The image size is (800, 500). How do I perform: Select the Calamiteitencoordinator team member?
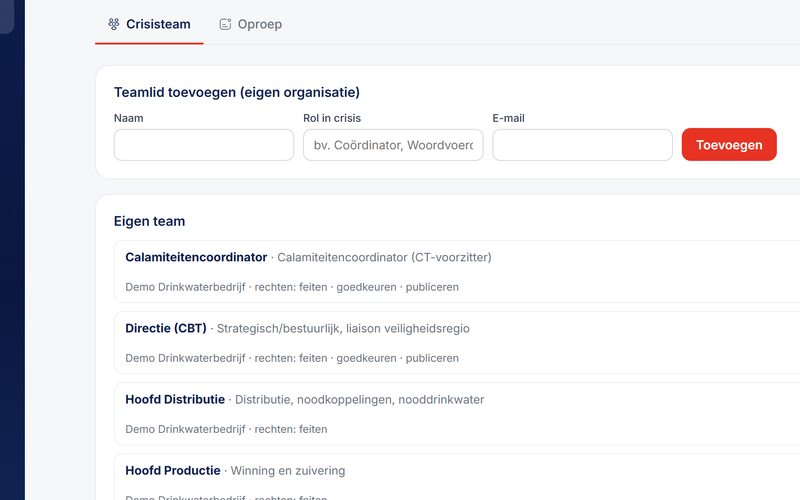click(x=457, y=271)
